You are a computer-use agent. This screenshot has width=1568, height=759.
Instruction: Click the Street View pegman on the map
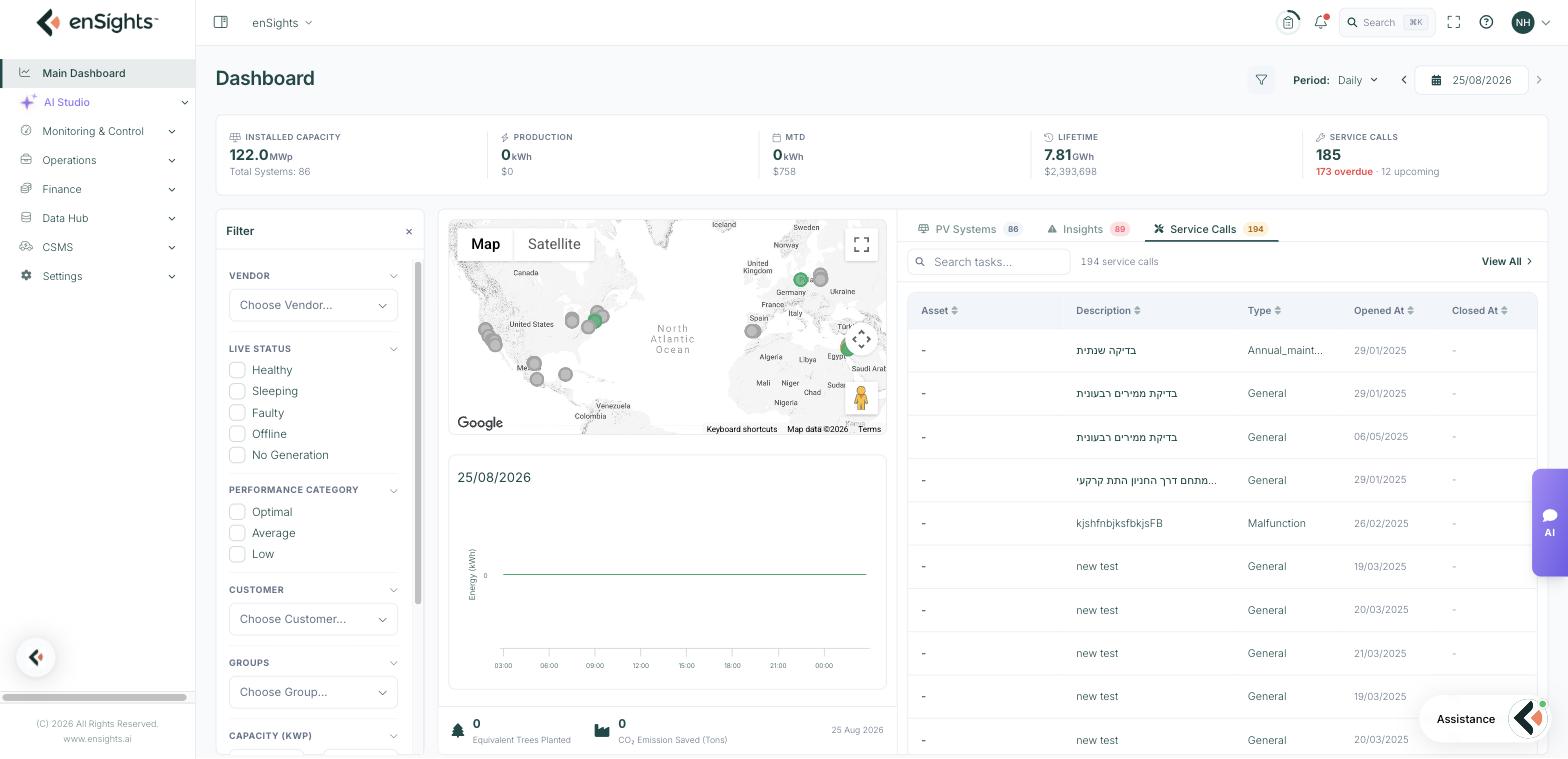pos(861,398)
